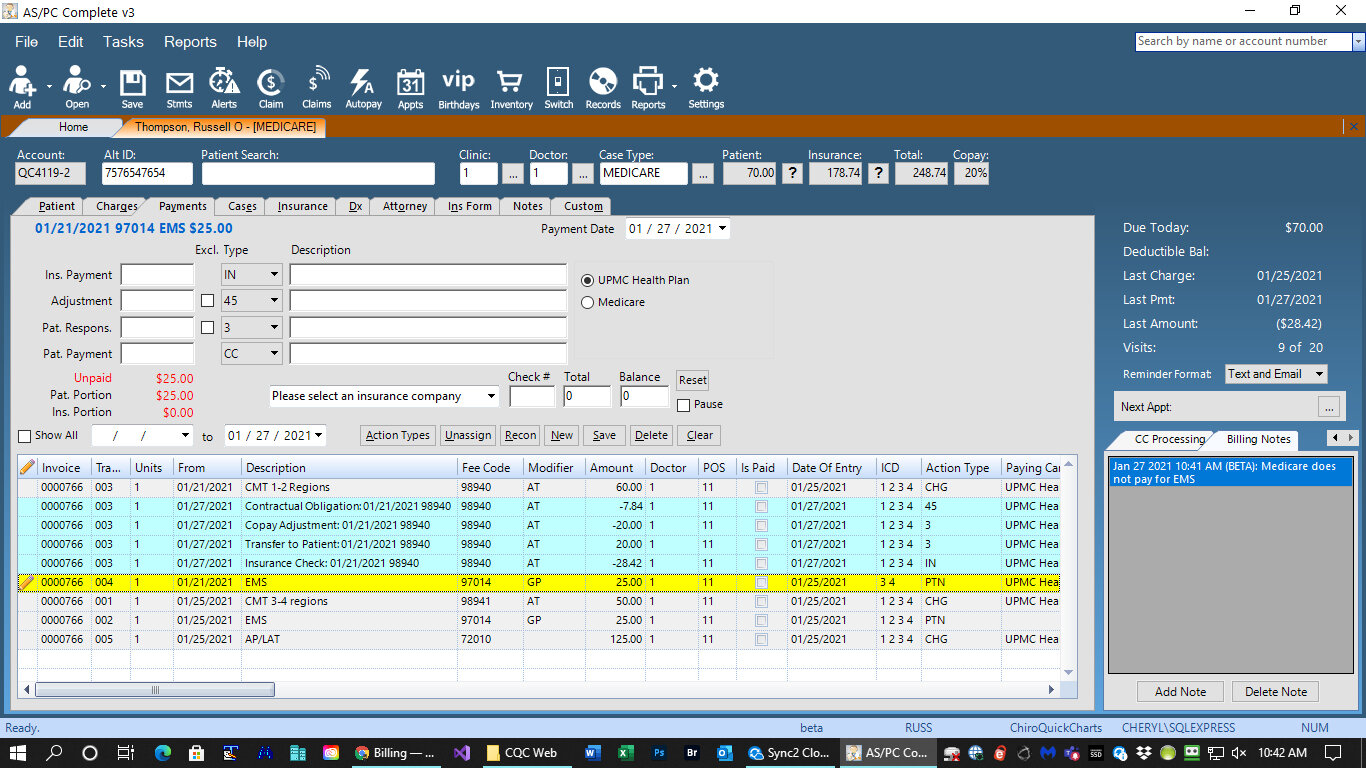The image size is (1366, 768).
Task: Open Microsoft Edge from taskbar
Action: point(162,753)
